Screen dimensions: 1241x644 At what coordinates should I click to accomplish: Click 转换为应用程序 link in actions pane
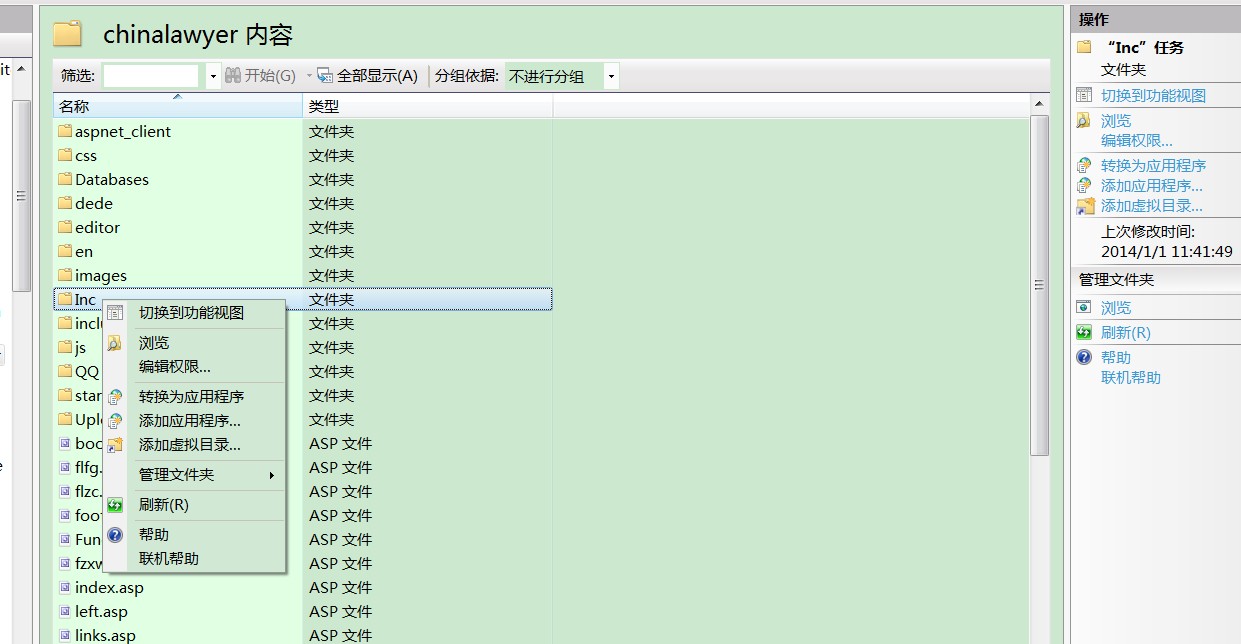1153,165
